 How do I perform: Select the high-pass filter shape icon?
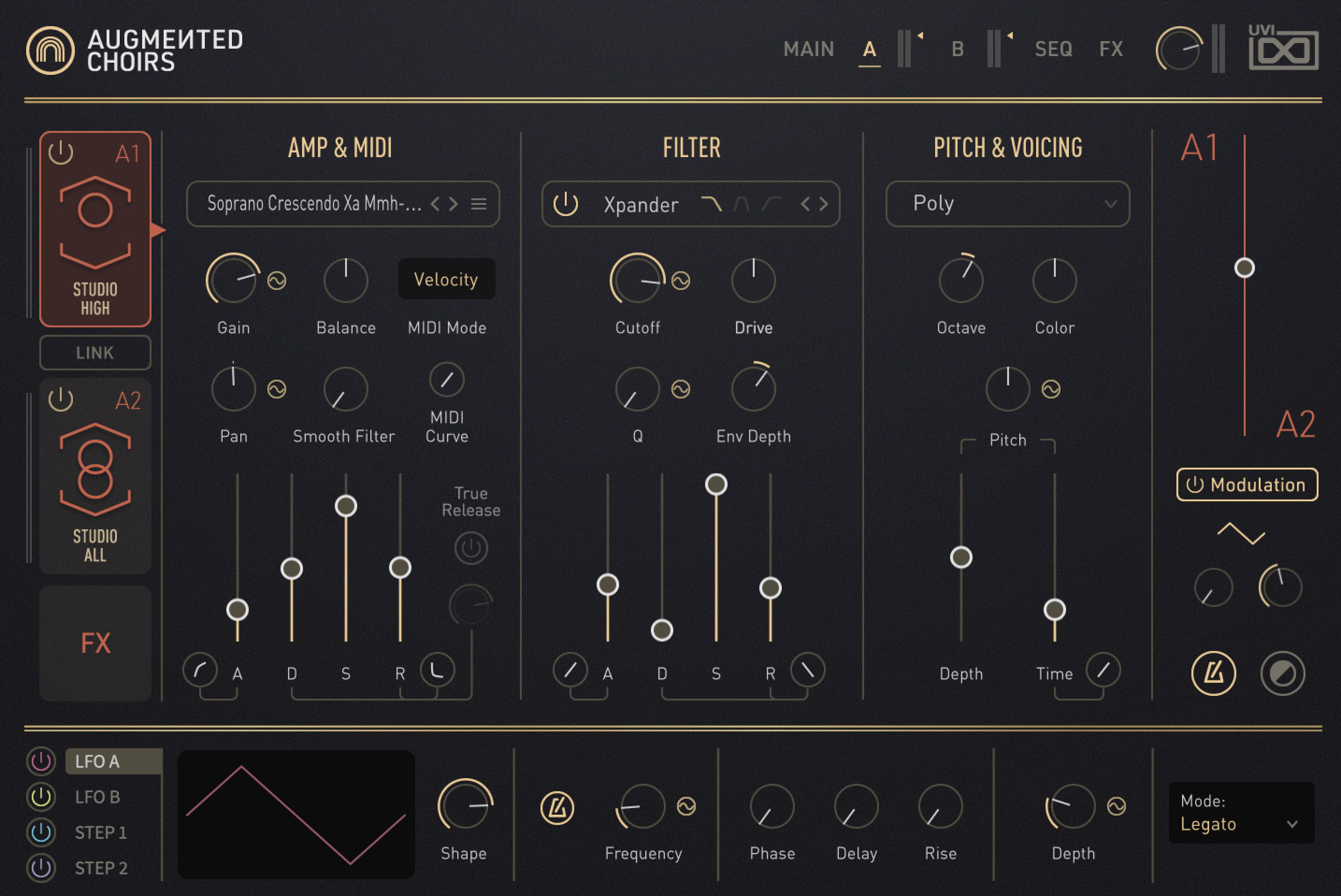pos(772,203)
